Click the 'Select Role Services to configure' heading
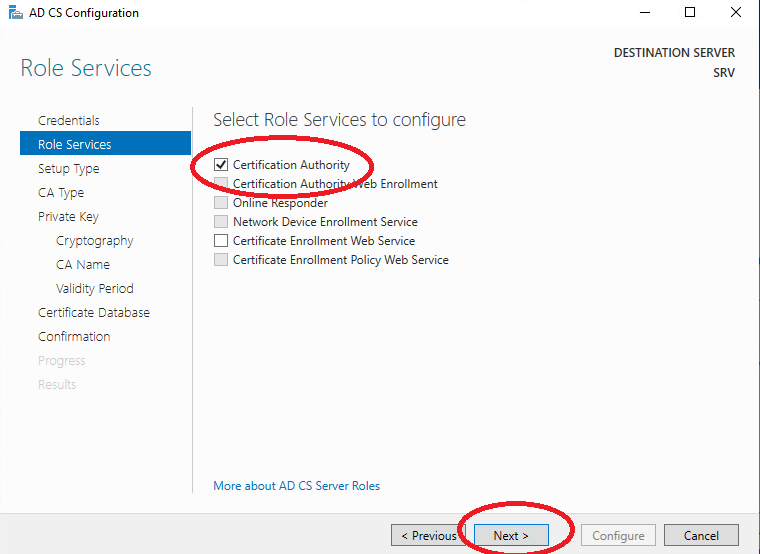The height and width of the screenshot is (554, 760). [339, 120]
